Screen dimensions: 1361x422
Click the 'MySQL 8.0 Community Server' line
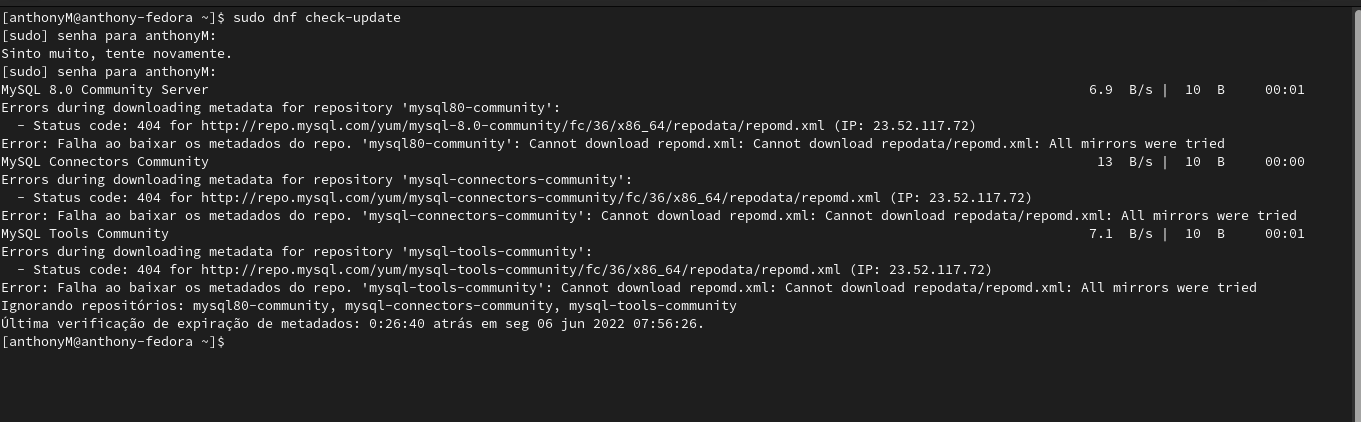tap(105, 90)
